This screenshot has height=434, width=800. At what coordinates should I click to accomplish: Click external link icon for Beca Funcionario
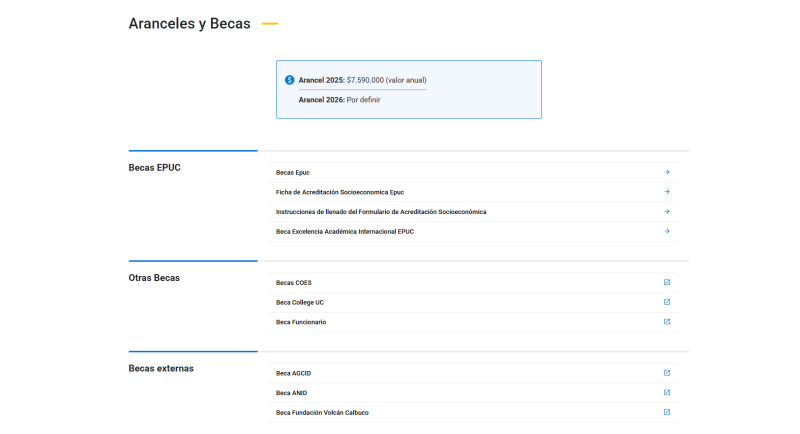tap(667, 322)
